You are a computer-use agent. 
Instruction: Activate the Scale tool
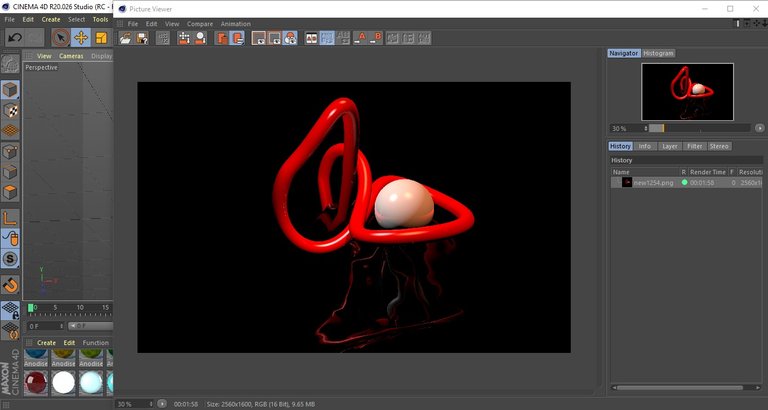click(101, 38)
